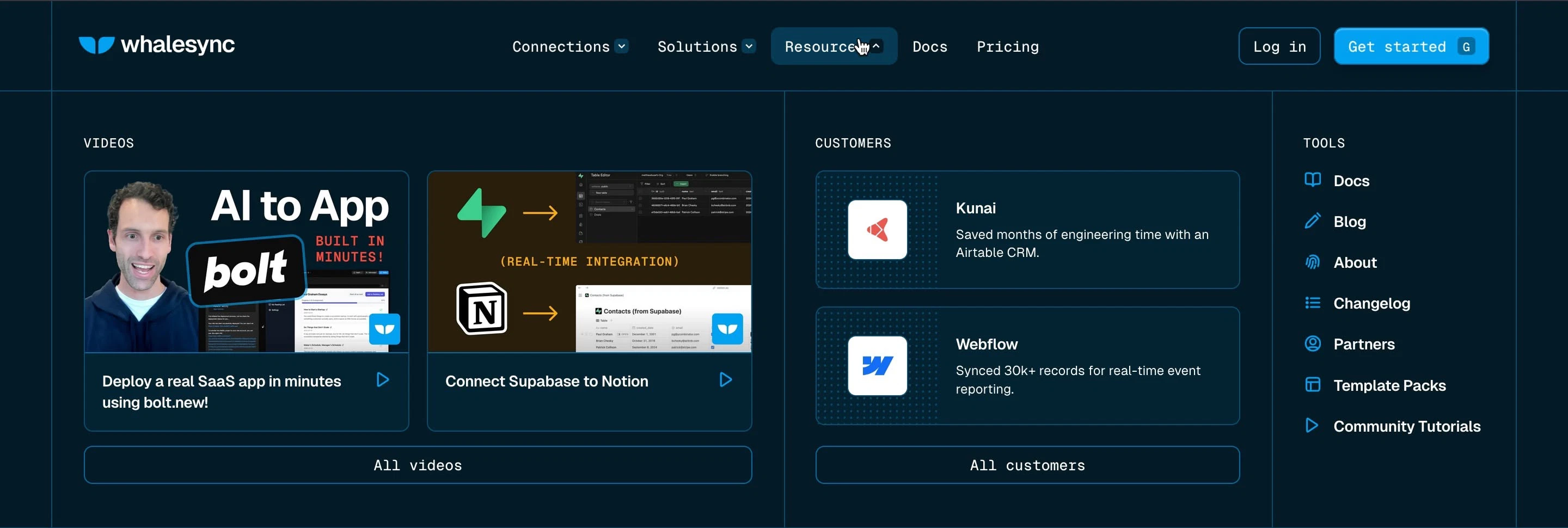
Task: Click 'Saved months of engineering time' description
Action: click(1082, 243)
